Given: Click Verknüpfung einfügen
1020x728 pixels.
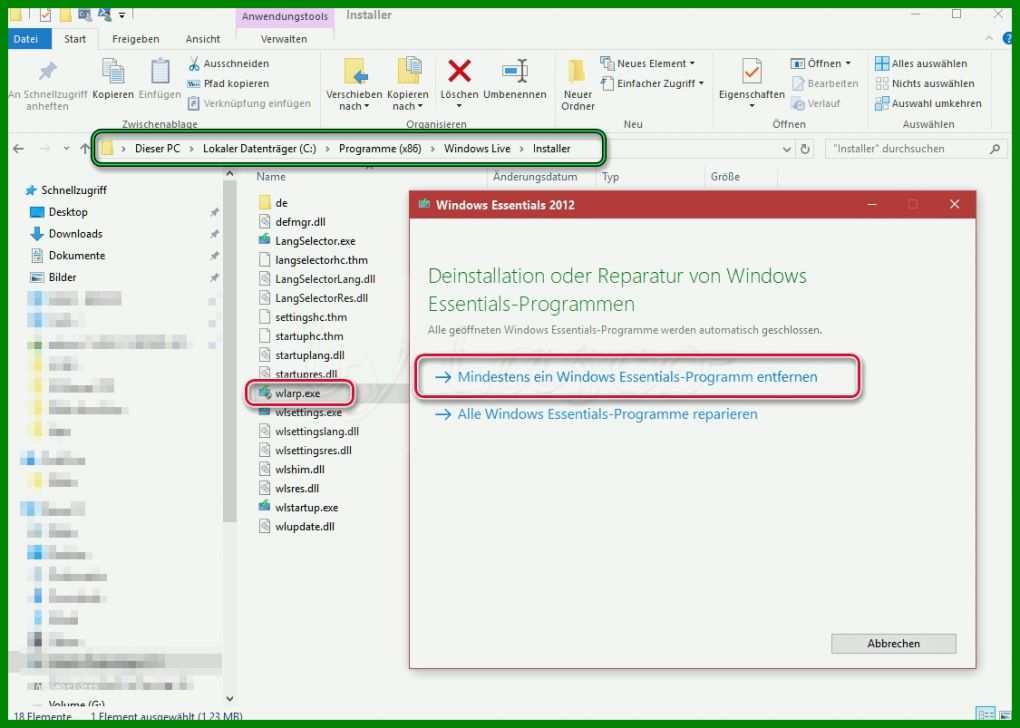Looking at the screenshot, I should pyautogui.click(x=249, y=103).
